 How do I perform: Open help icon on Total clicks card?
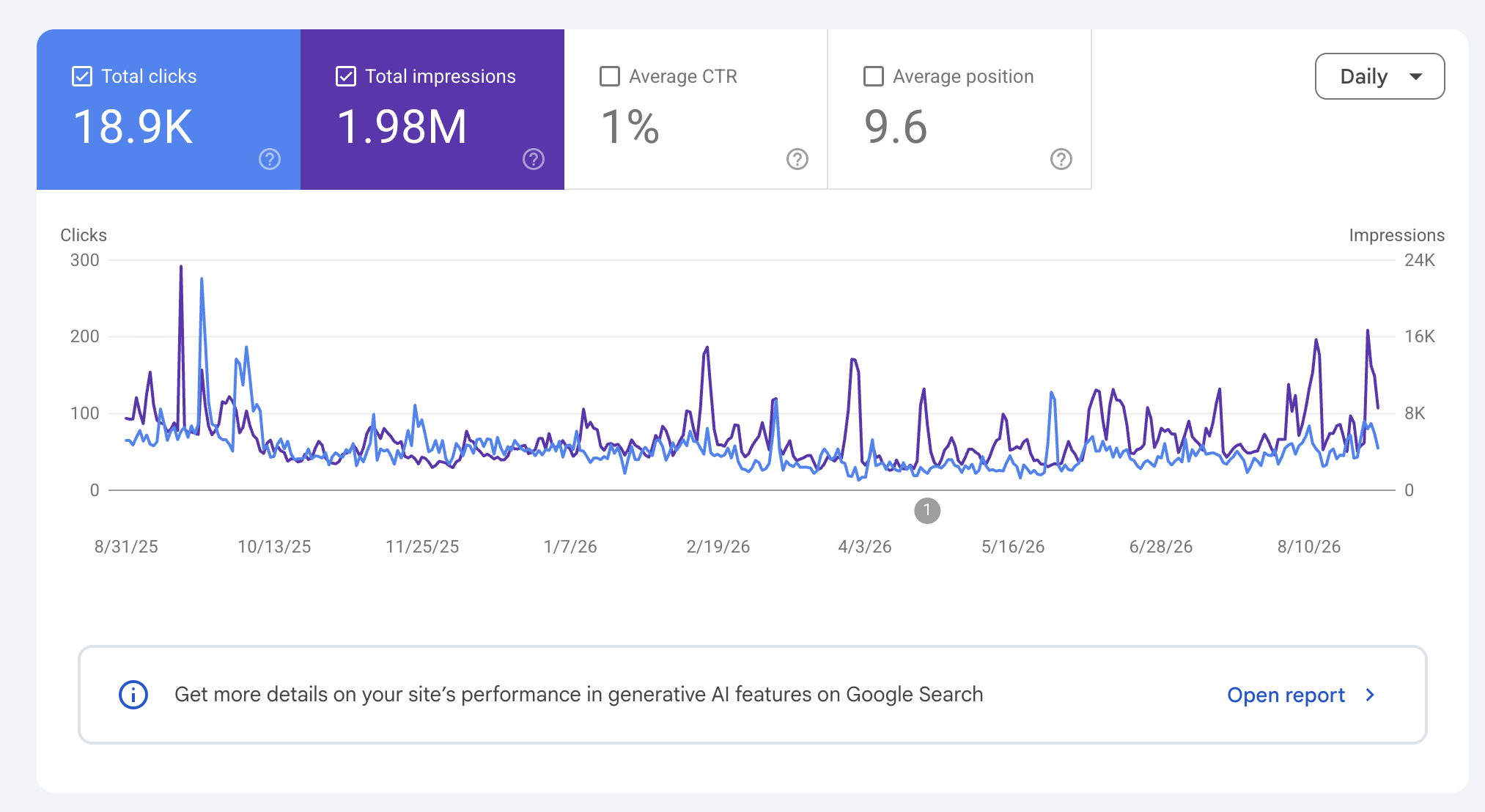coord(270,159)
